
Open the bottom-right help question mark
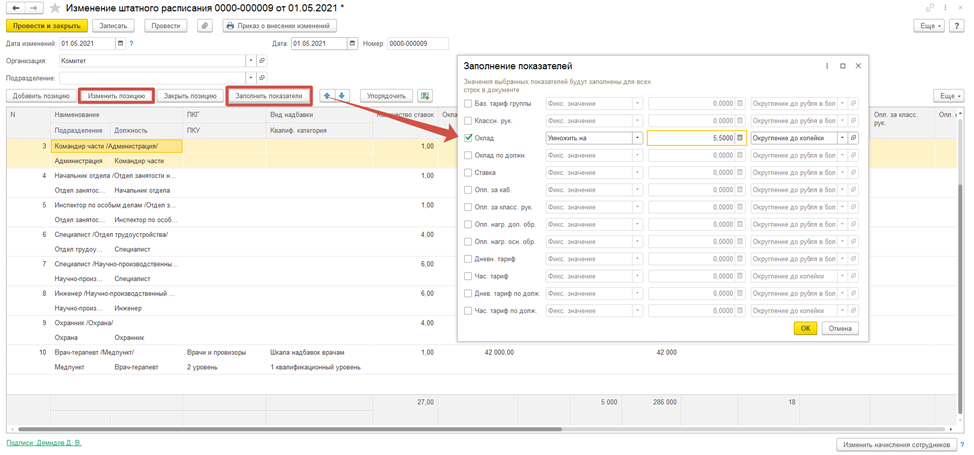tap(961, 444)
